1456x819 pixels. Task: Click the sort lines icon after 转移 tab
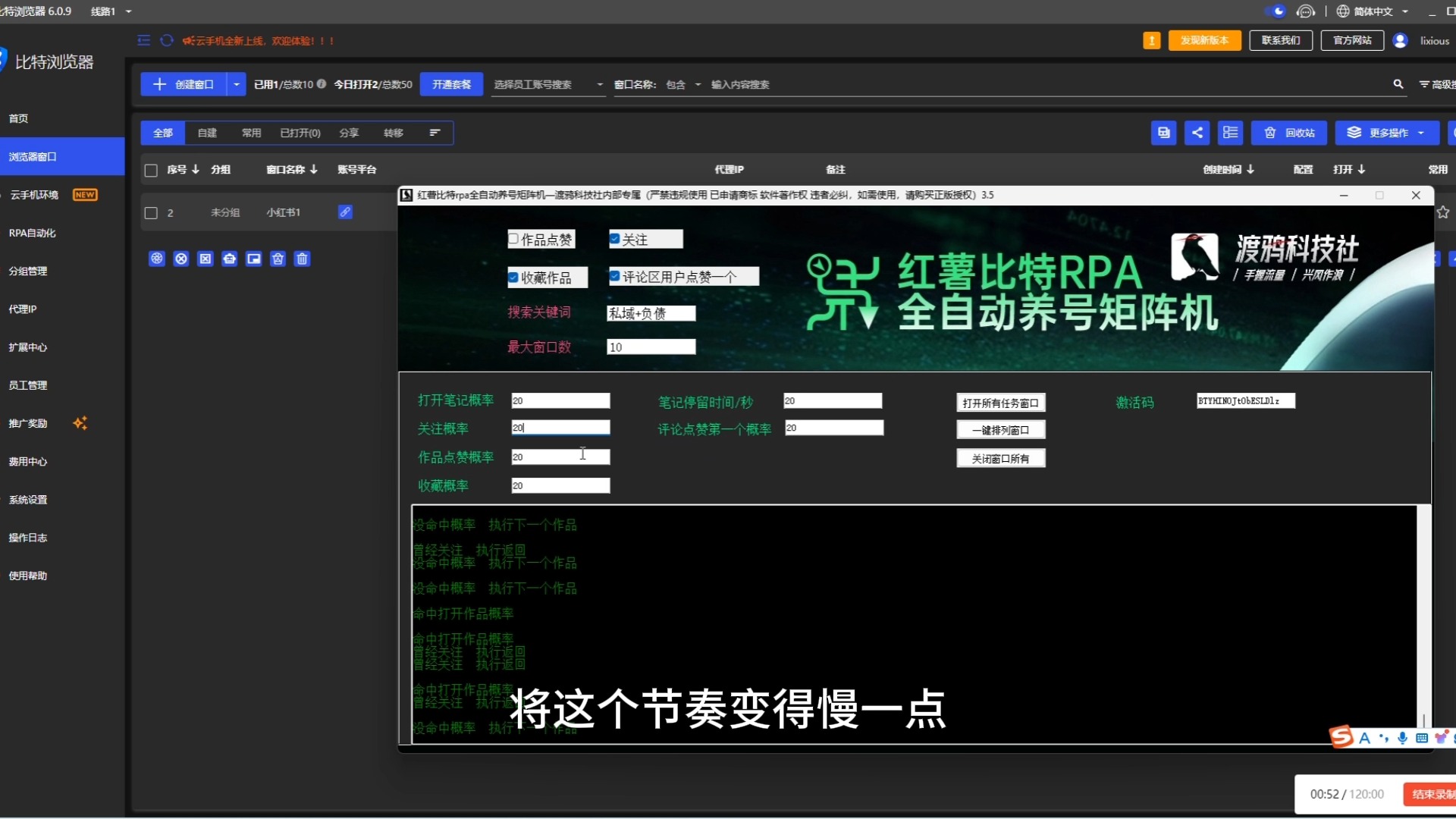coord(435,133)
